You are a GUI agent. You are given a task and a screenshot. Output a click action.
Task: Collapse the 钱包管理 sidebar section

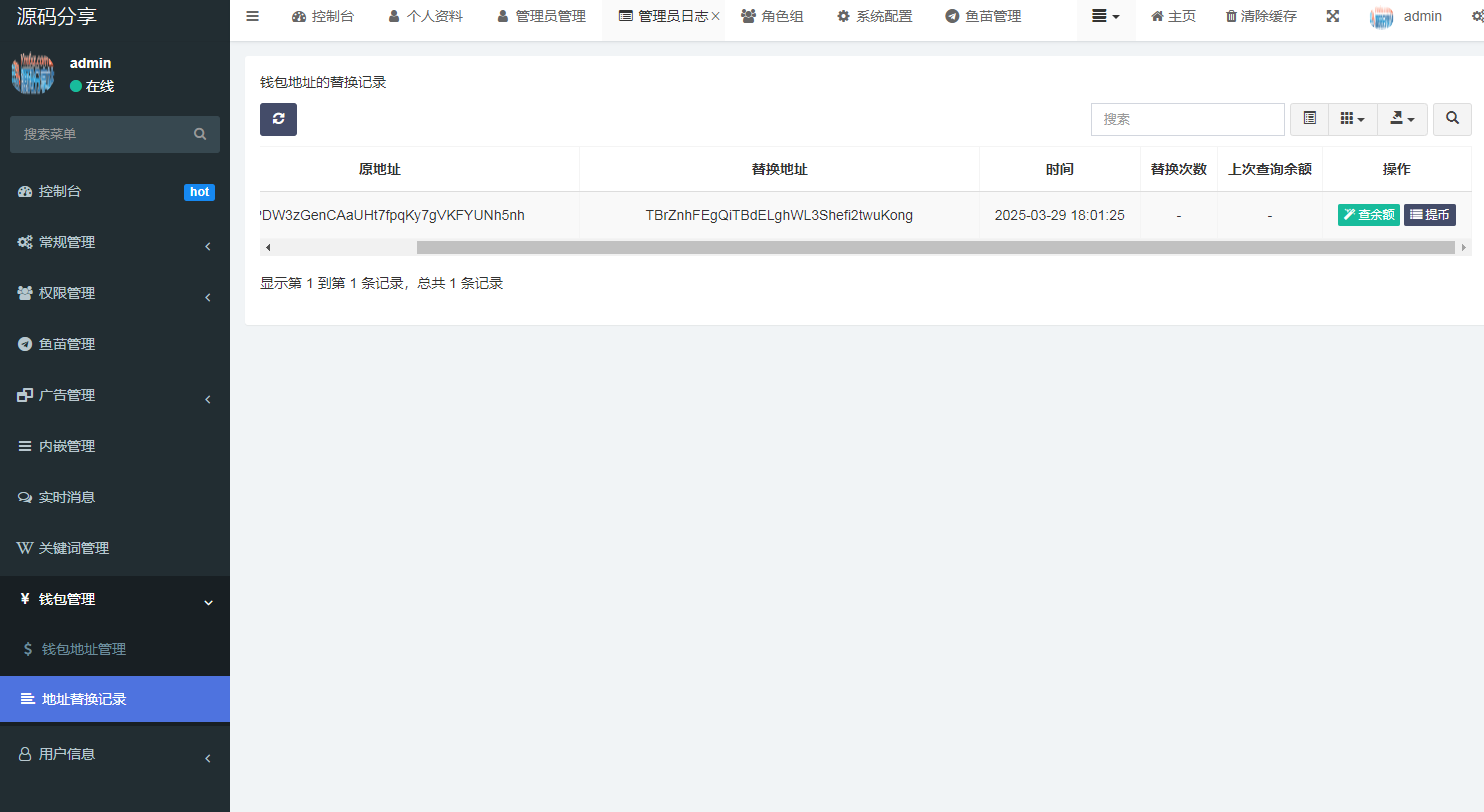(x=115, y=599)
